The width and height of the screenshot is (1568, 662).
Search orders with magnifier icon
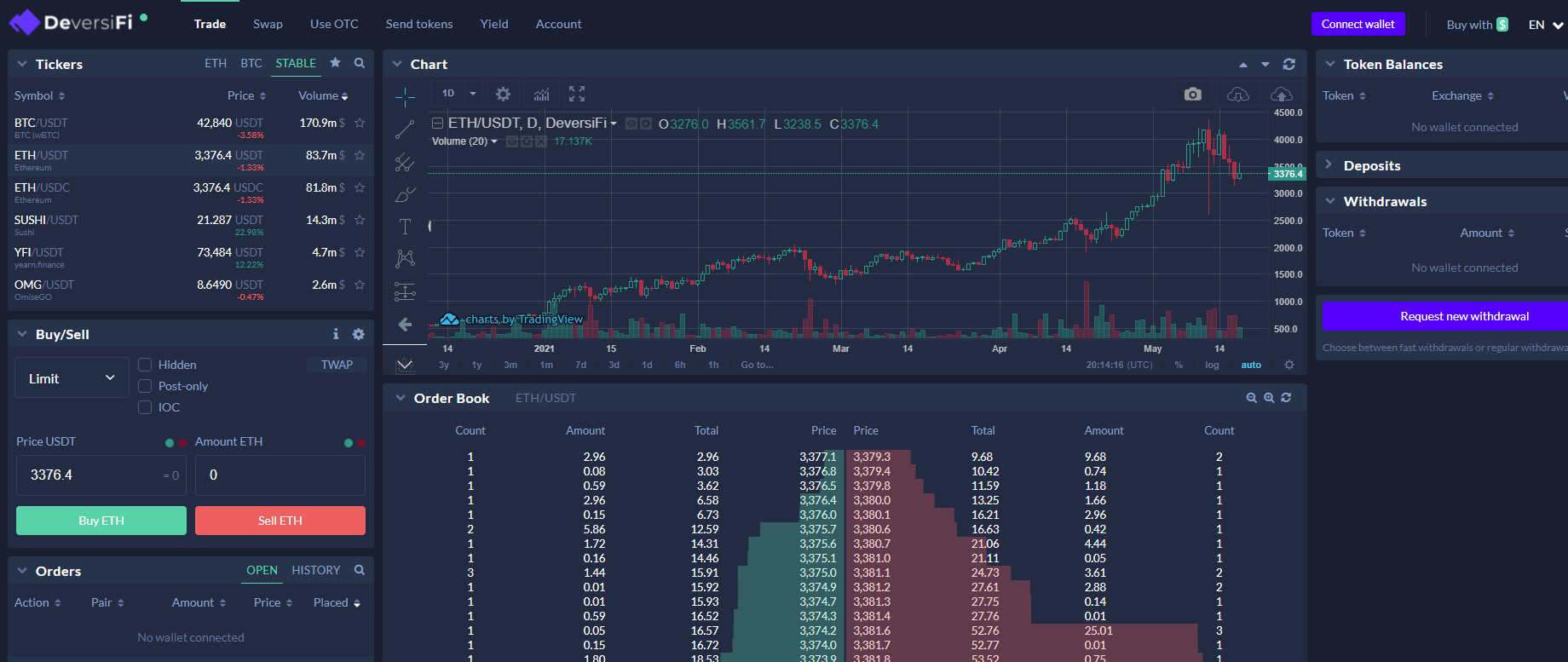click(x=360, y=570)
